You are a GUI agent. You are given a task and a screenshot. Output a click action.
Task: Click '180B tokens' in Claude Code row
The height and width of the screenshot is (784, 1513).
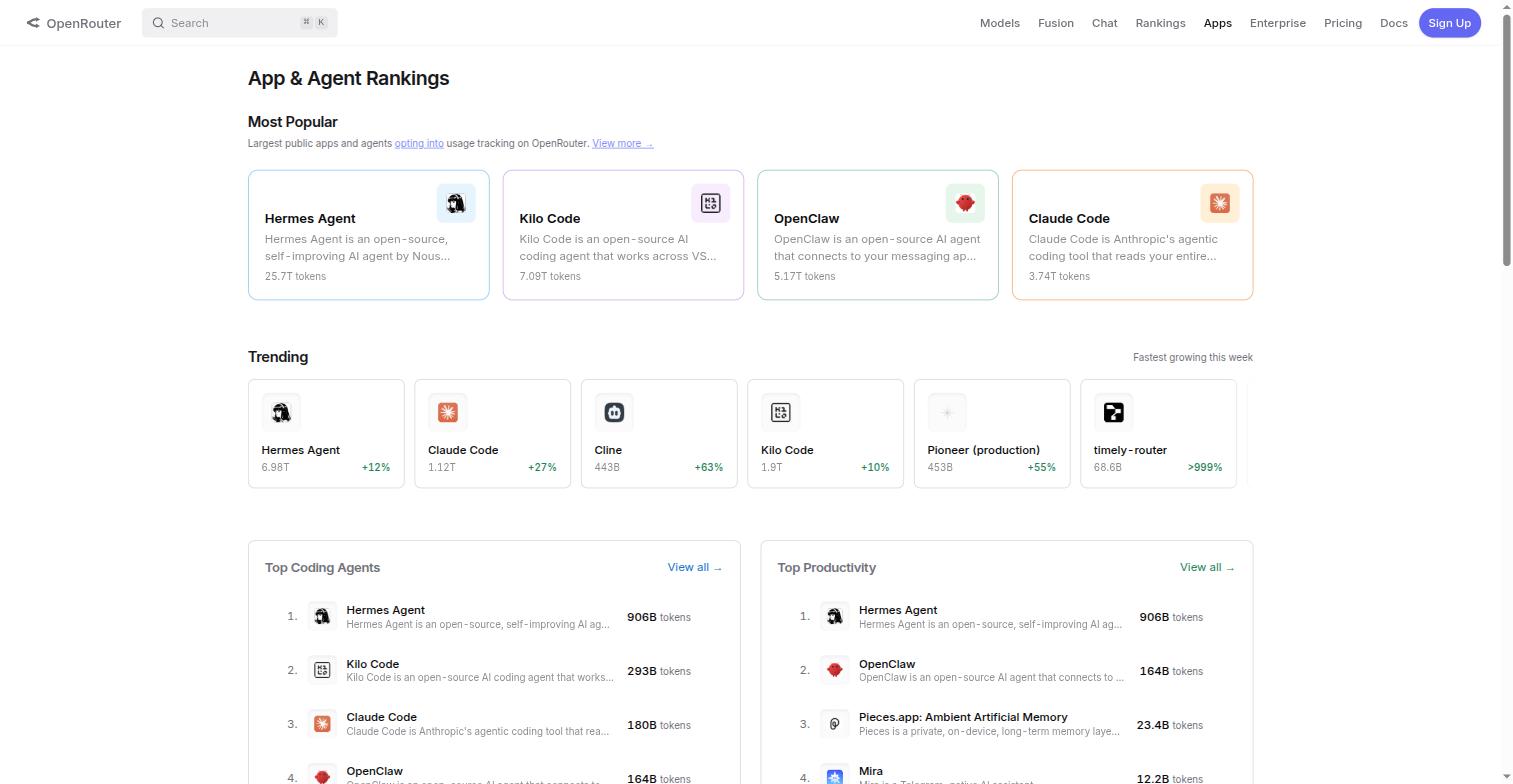(659, 725)
